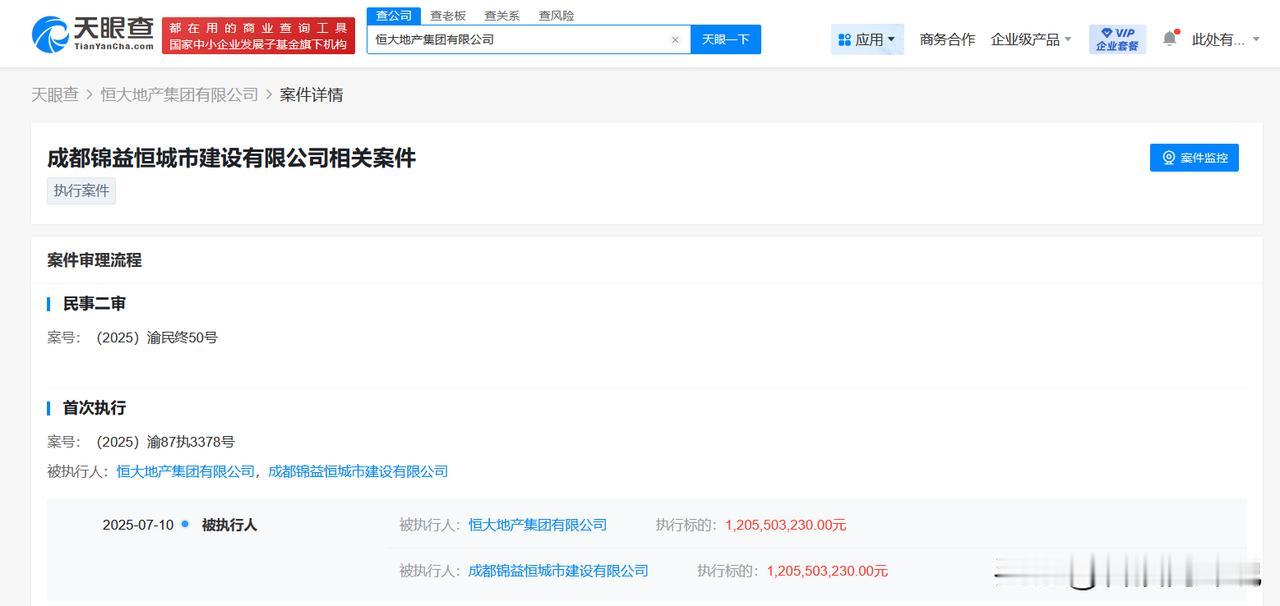Go to 天眼查 in the breadcrumb
The height and width of the screenshot is (606, 1280).
pyautogui.click(x=55, y=95)
